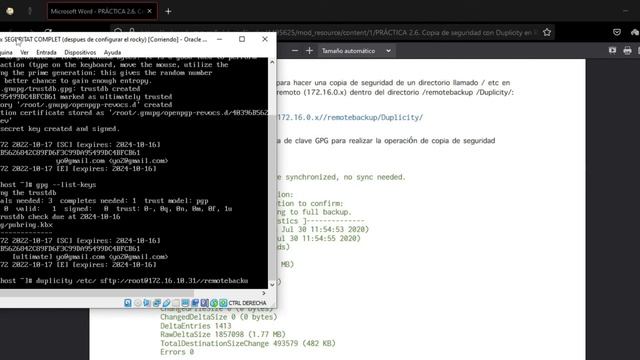Switch the PDF to presentation mode
The image size is (640, 360).
coord(612,51)
